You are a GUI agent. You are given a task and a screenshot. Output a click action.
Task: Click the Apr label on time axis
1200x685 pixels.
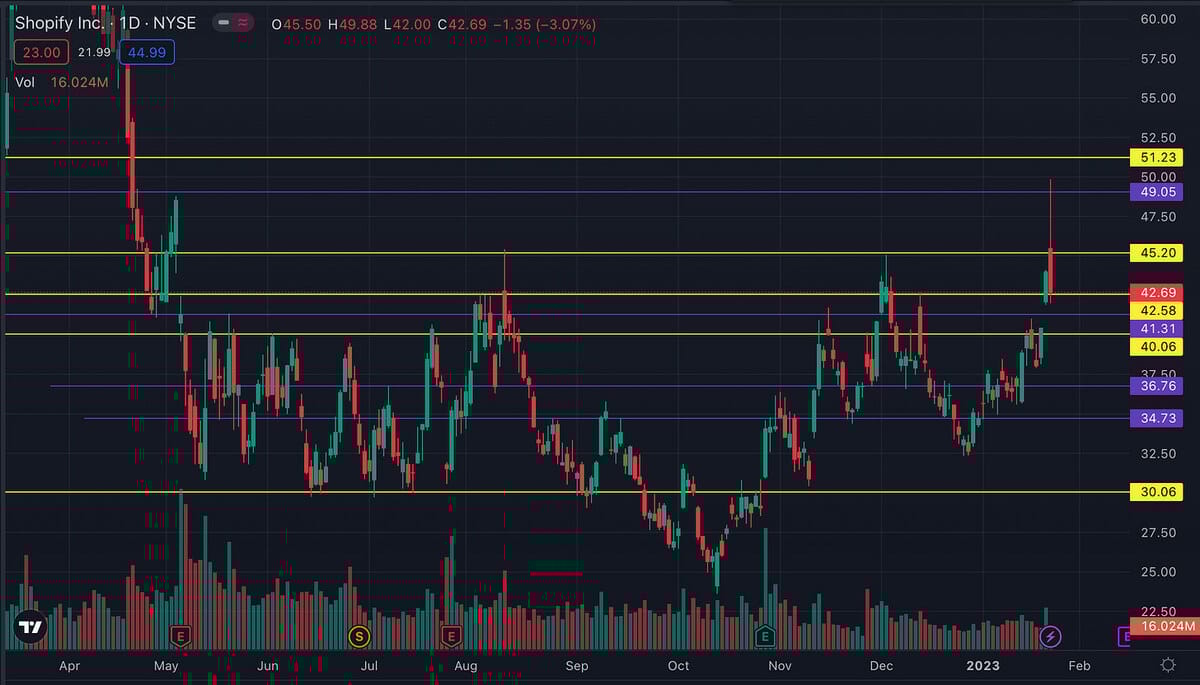coord(69,665)
